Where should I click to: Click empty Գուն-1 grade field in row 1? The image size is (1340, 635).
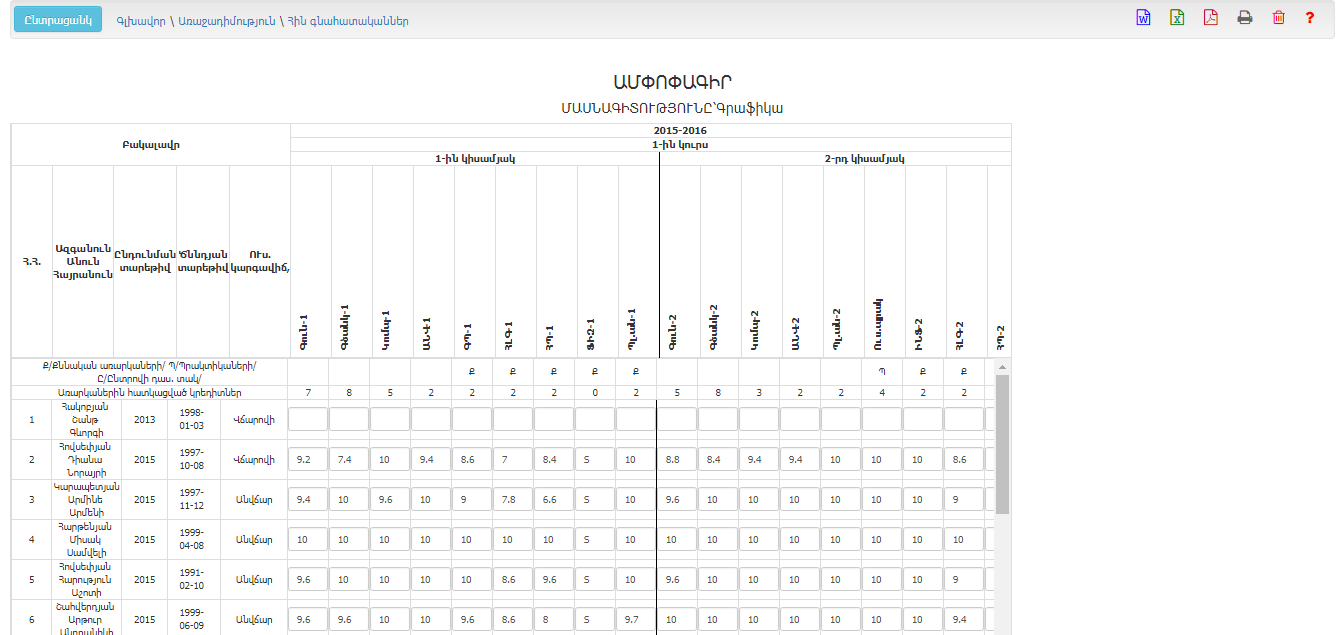pyautogui.click(x=307, y=419)
